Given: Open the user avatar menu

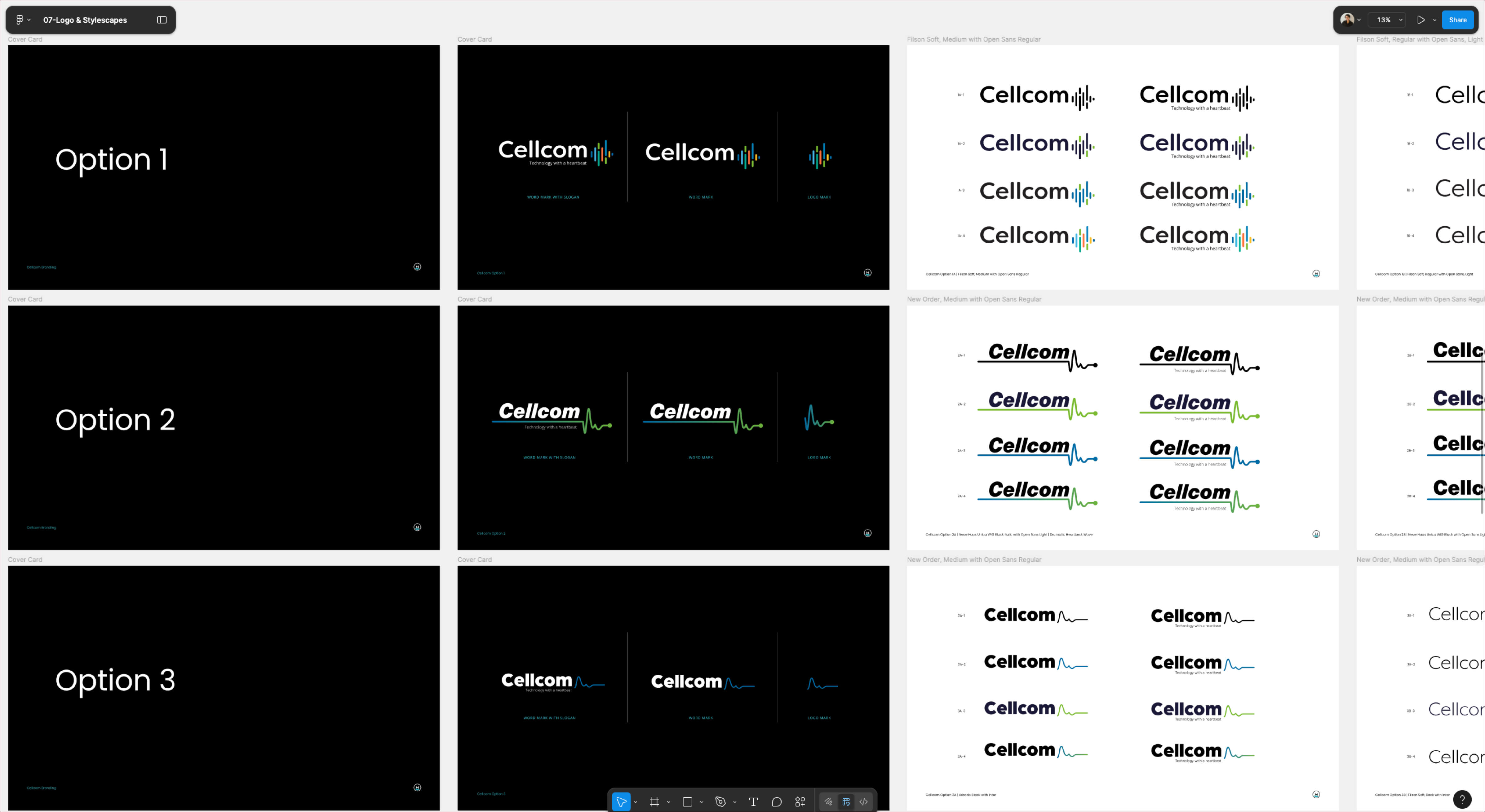Looking at the screenshot, I should click(x=1350, y=20).
